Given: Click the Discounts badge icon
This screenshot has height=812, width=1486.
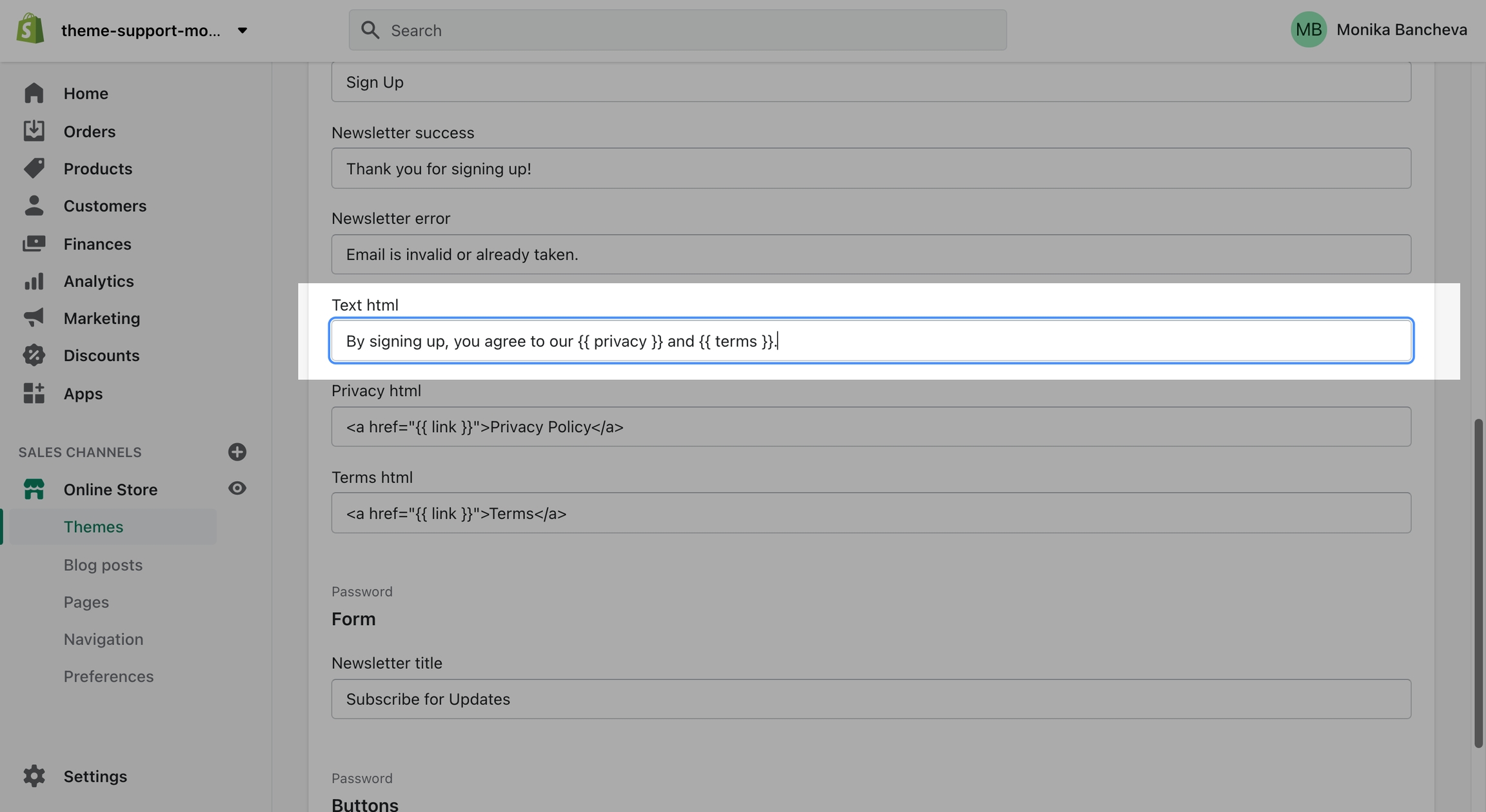Looking at the screenshot, I should tap(34, 355).
